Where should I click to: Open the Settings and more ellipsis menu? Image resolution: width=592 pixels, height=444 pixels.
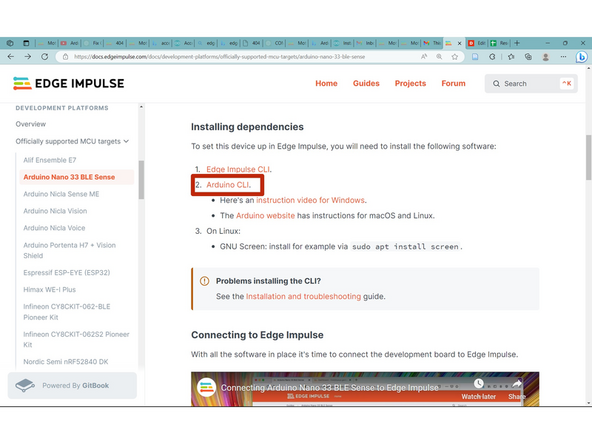click(x=563, y=57)
